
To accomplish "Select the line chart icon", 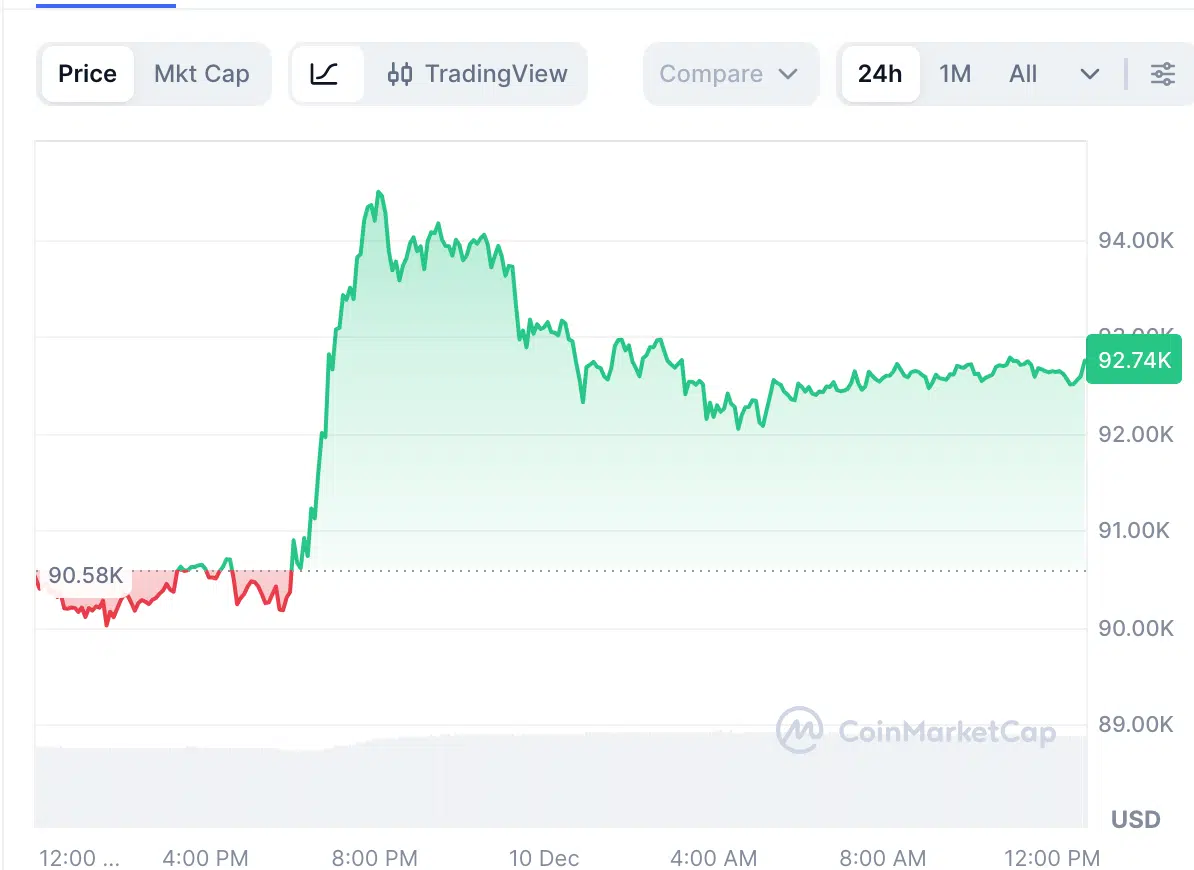I will 325,74.
